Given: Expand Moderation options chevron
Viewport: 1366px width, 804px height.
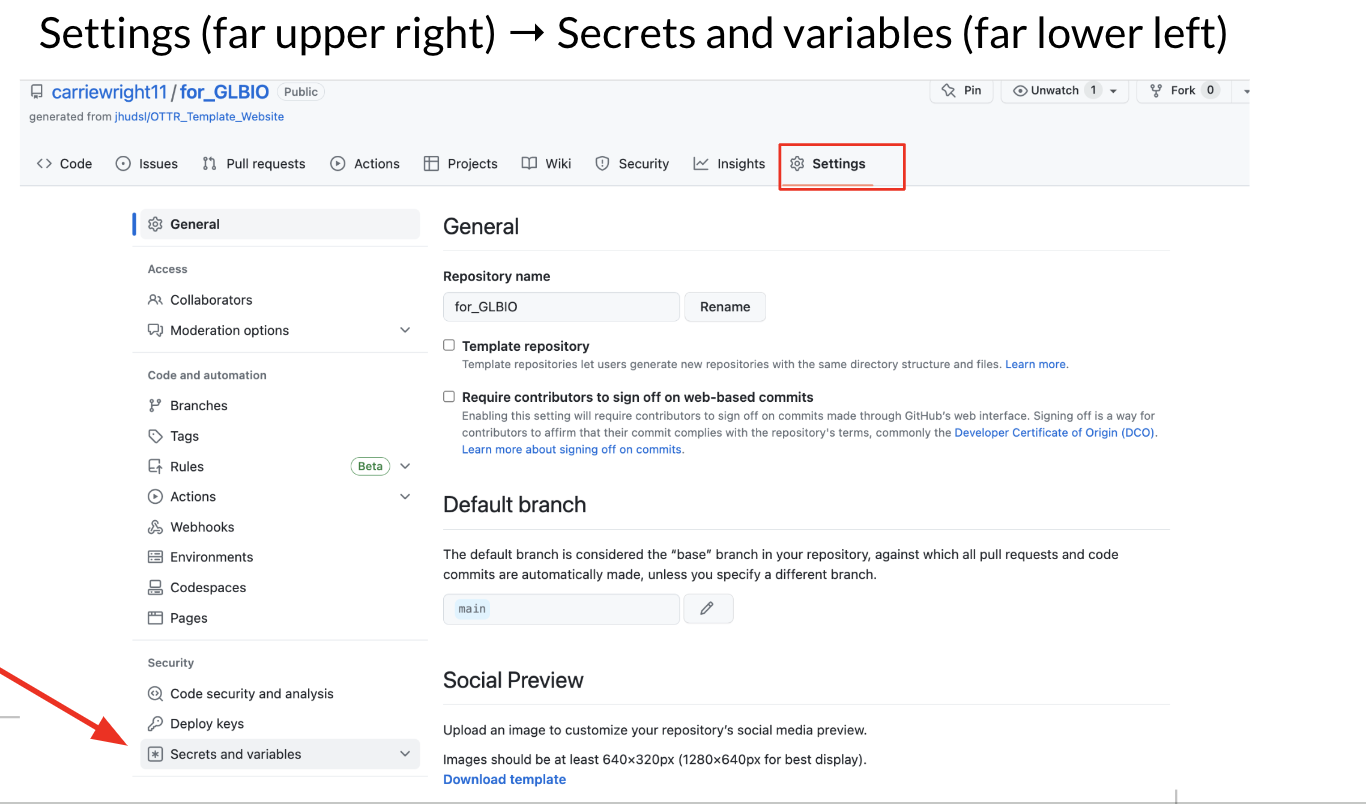Looking at the screenshot, I should click(405, 330).
